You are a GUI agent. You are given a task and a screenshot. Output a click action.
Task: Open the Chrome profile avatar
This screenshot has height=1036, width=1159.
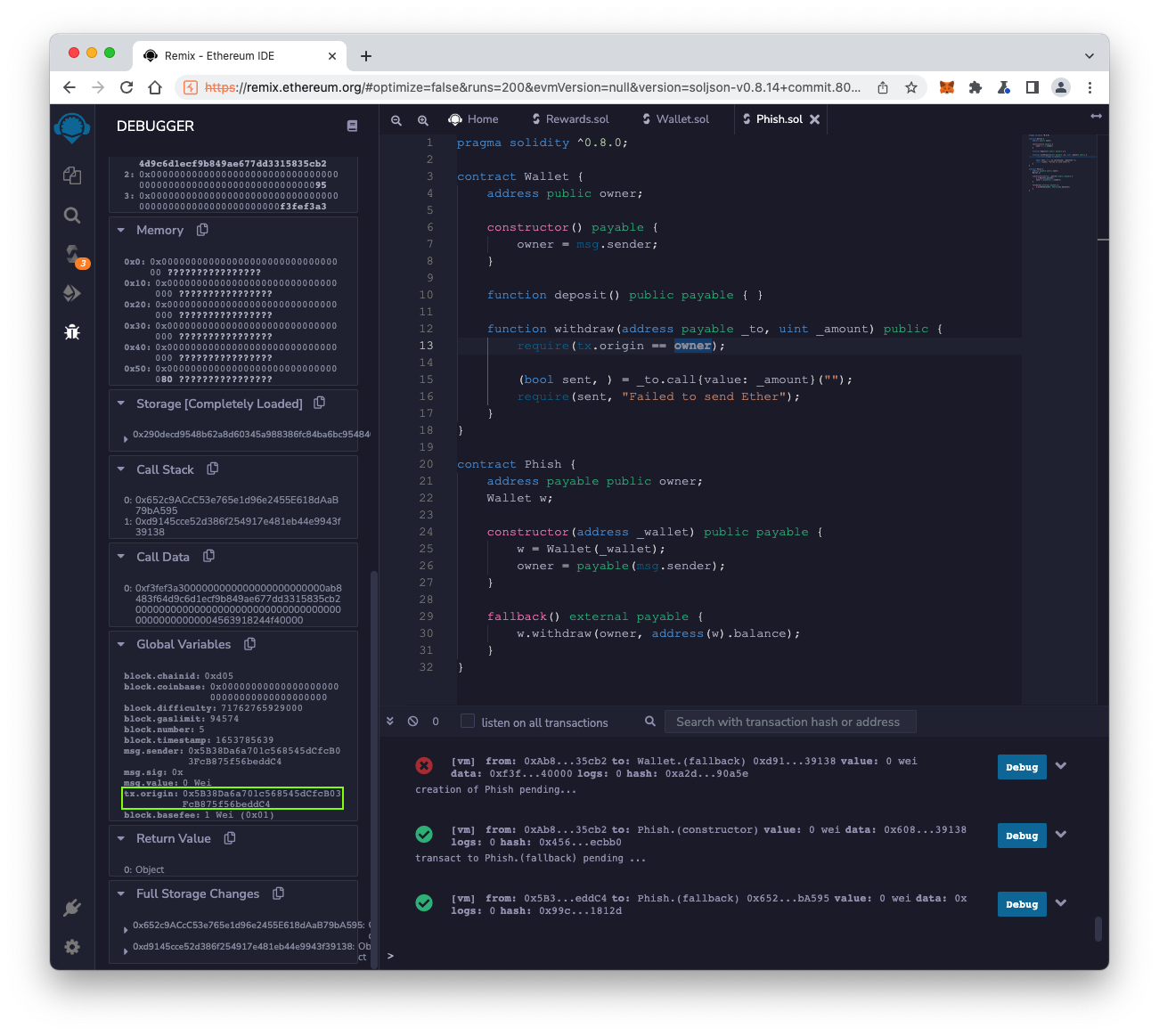1061,87
